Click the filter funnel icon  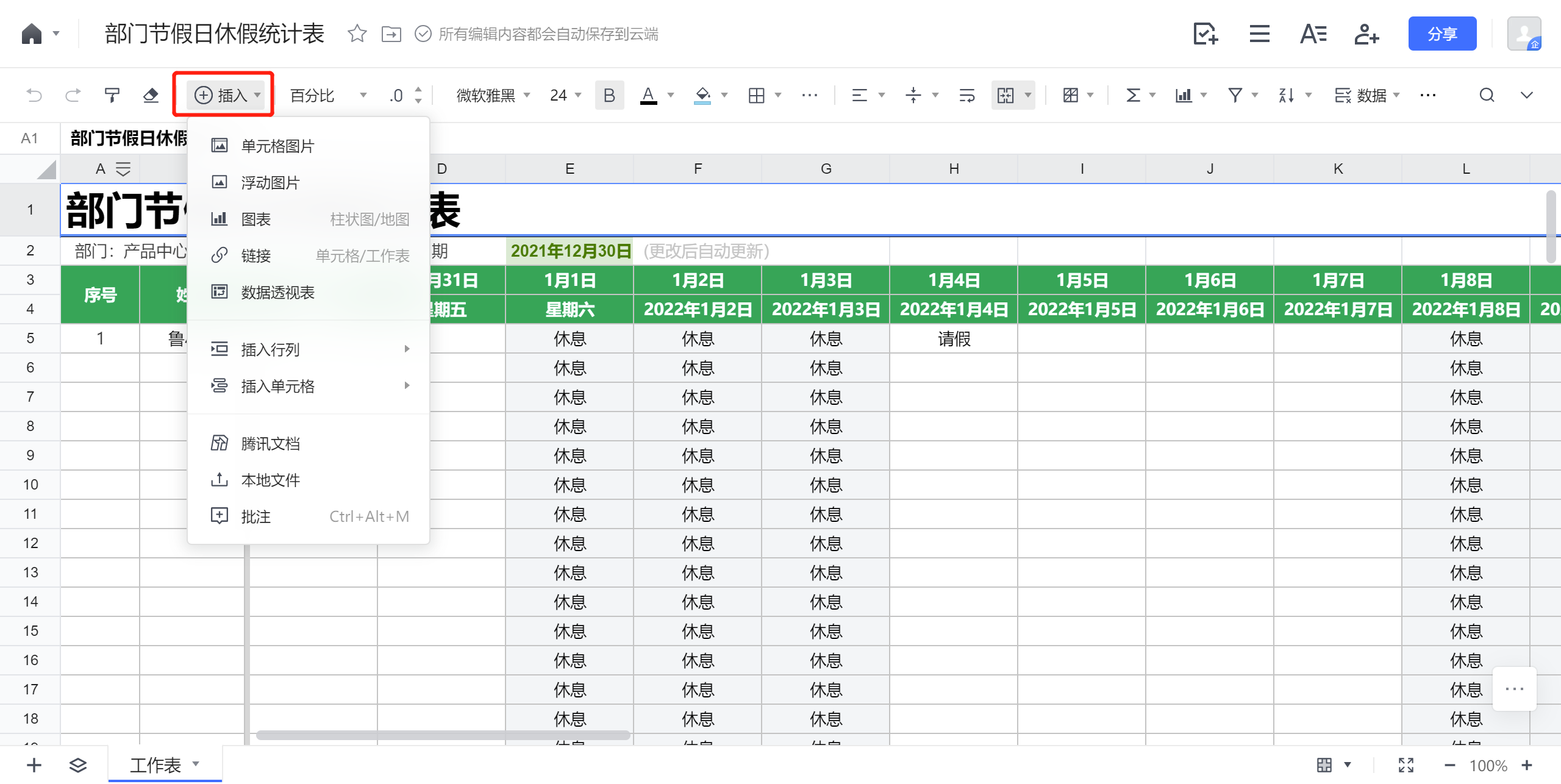tap(1235, 95)
